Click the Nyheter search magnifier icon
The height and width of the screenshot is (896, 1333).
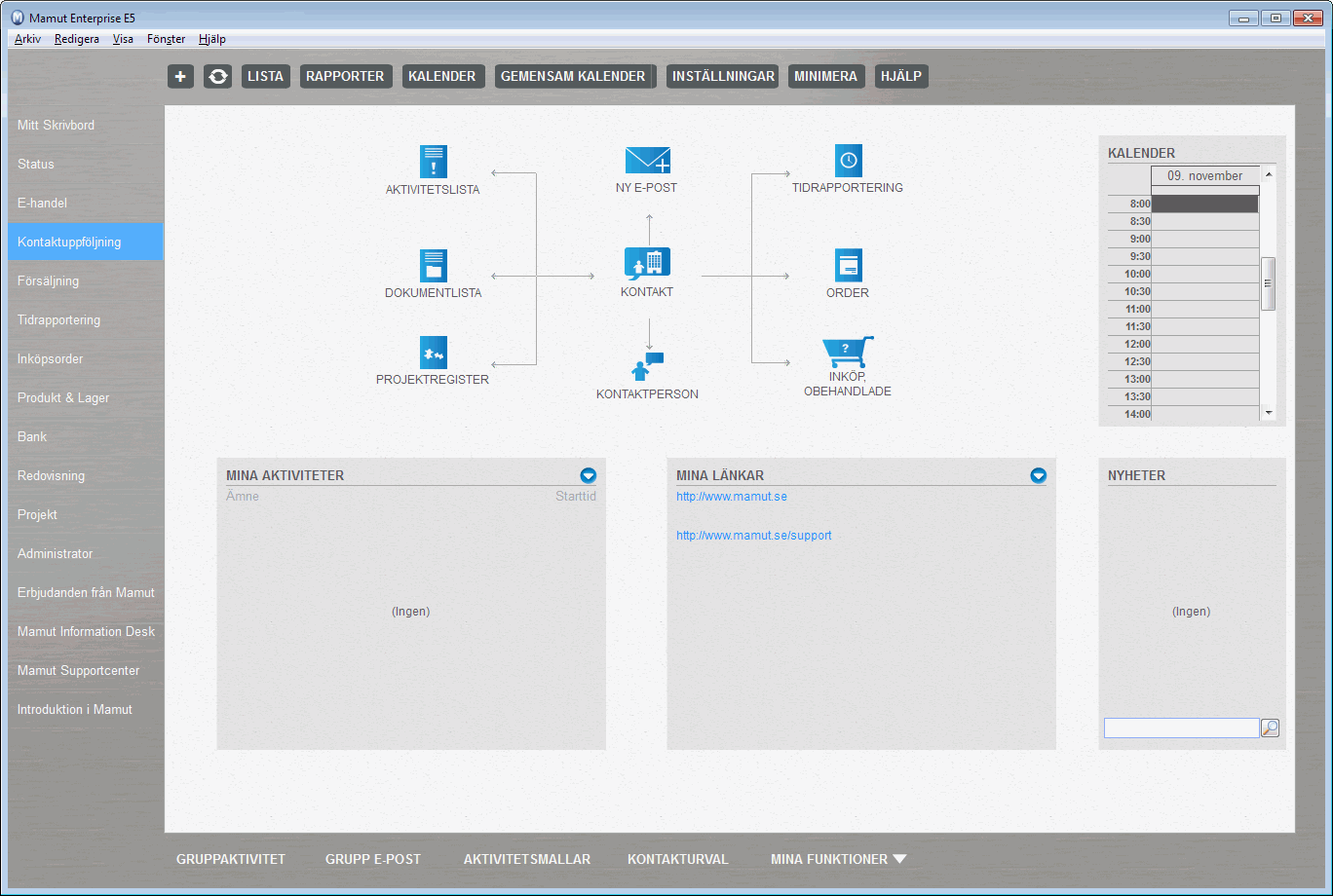pyautogui.click(x=1270, y=728)
